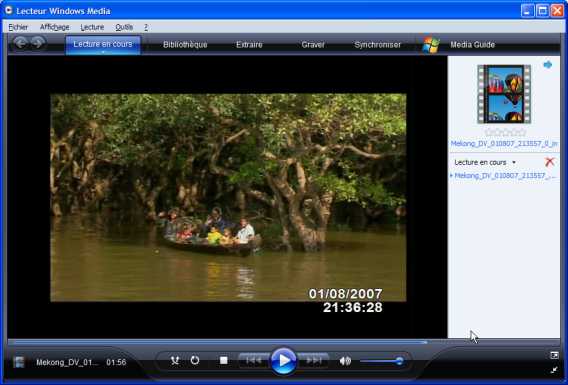568x385 pixels.
Task: Switch to the Graver tab
Action: click(313, 45)
